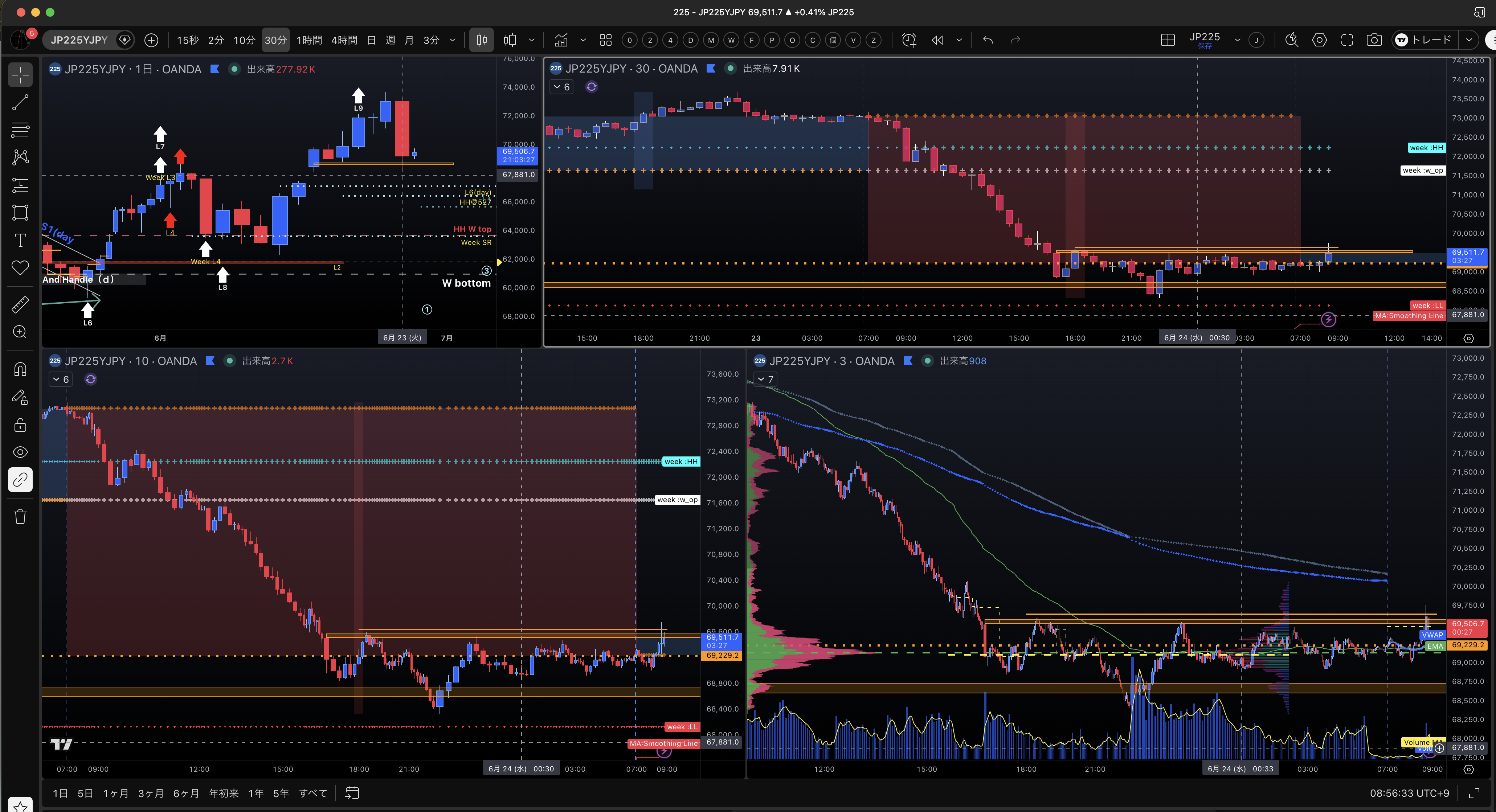1496x812 pixels.
Task: Create an alert with the alarm-clock icon
Action: point(909,40)
